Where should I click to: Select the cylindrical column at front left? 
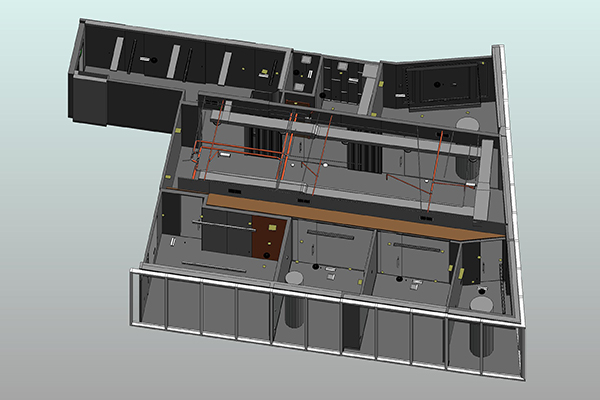tap(295, 318)
